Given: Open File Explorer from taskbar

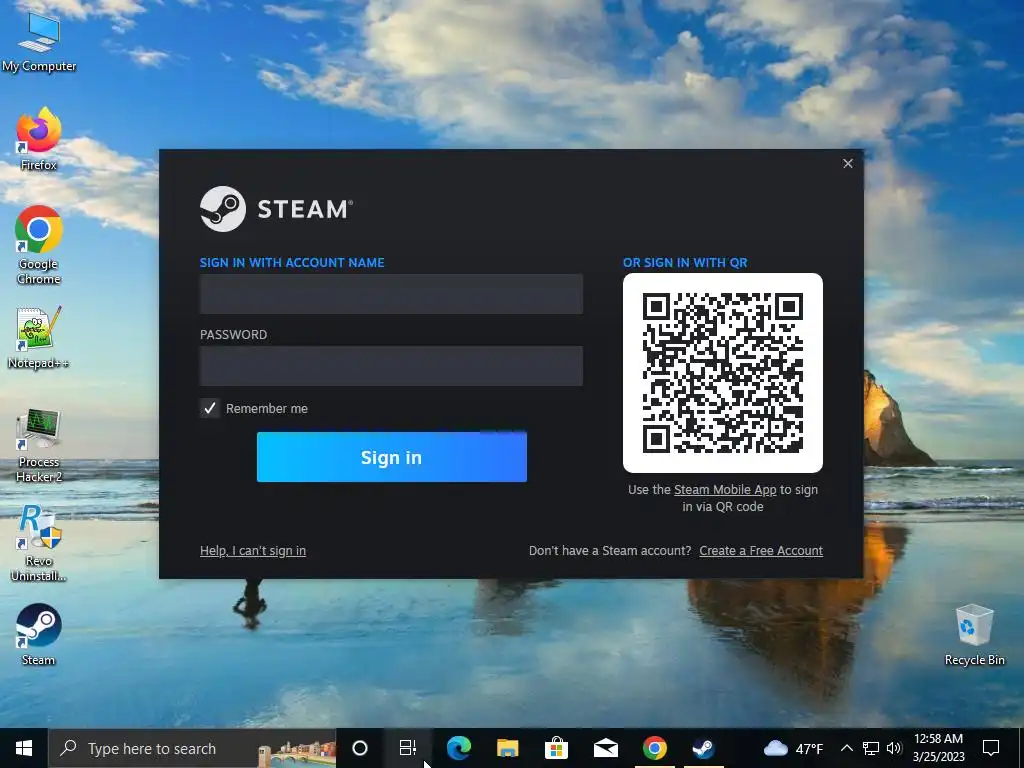Looking at the screenshot, I should (x=507, y=748).
